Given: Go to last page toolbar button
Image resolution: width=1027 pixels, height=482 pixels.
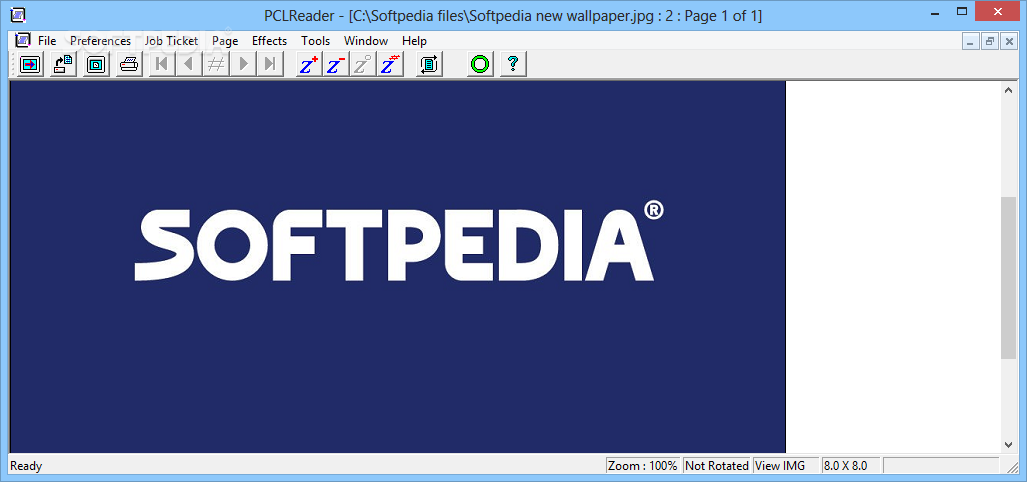Looking at the screenshot, I should pos(270,64).
